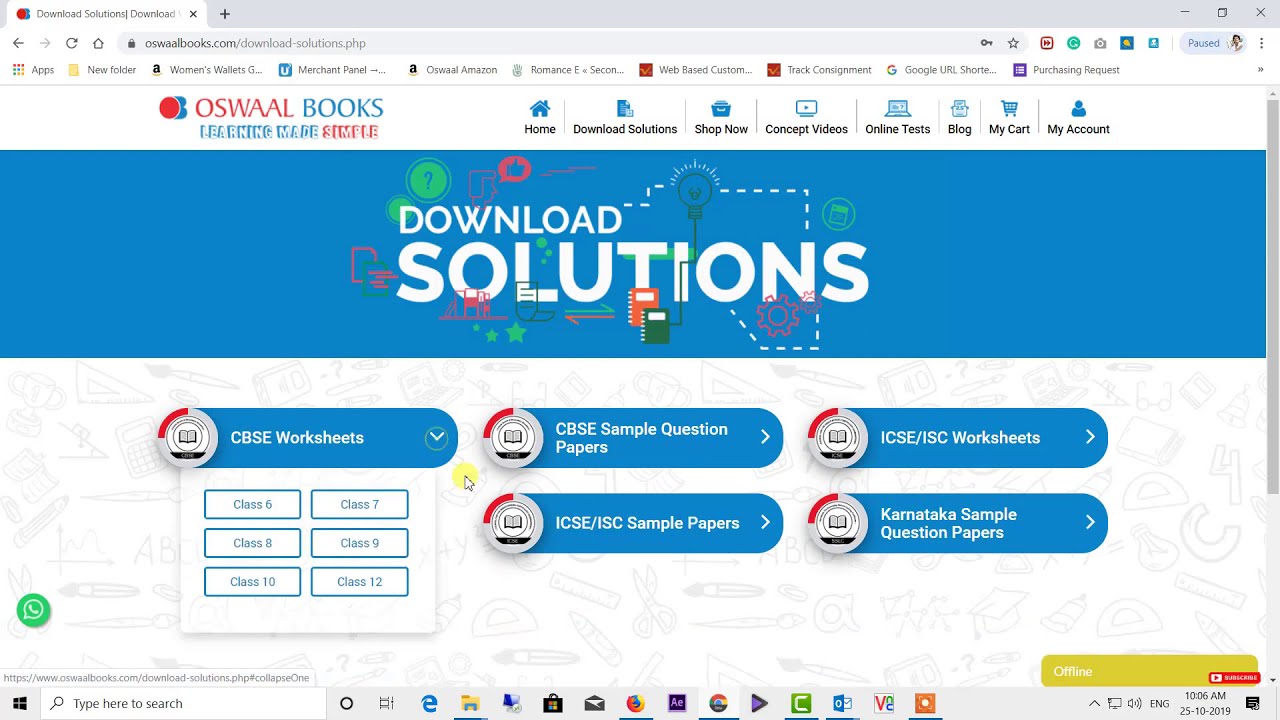1280x720 pixels.
Task: Click the address bar URL
Action: (255, 43)
